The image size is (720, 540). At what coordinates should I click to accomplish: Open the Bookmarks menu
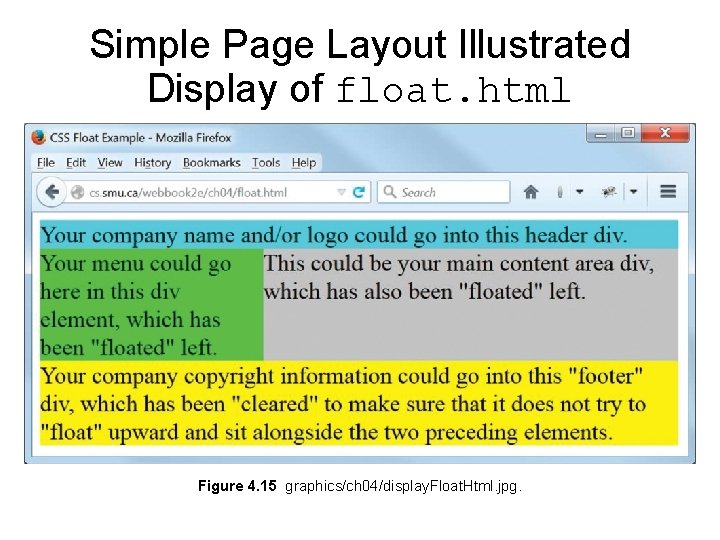click(211, 163)
